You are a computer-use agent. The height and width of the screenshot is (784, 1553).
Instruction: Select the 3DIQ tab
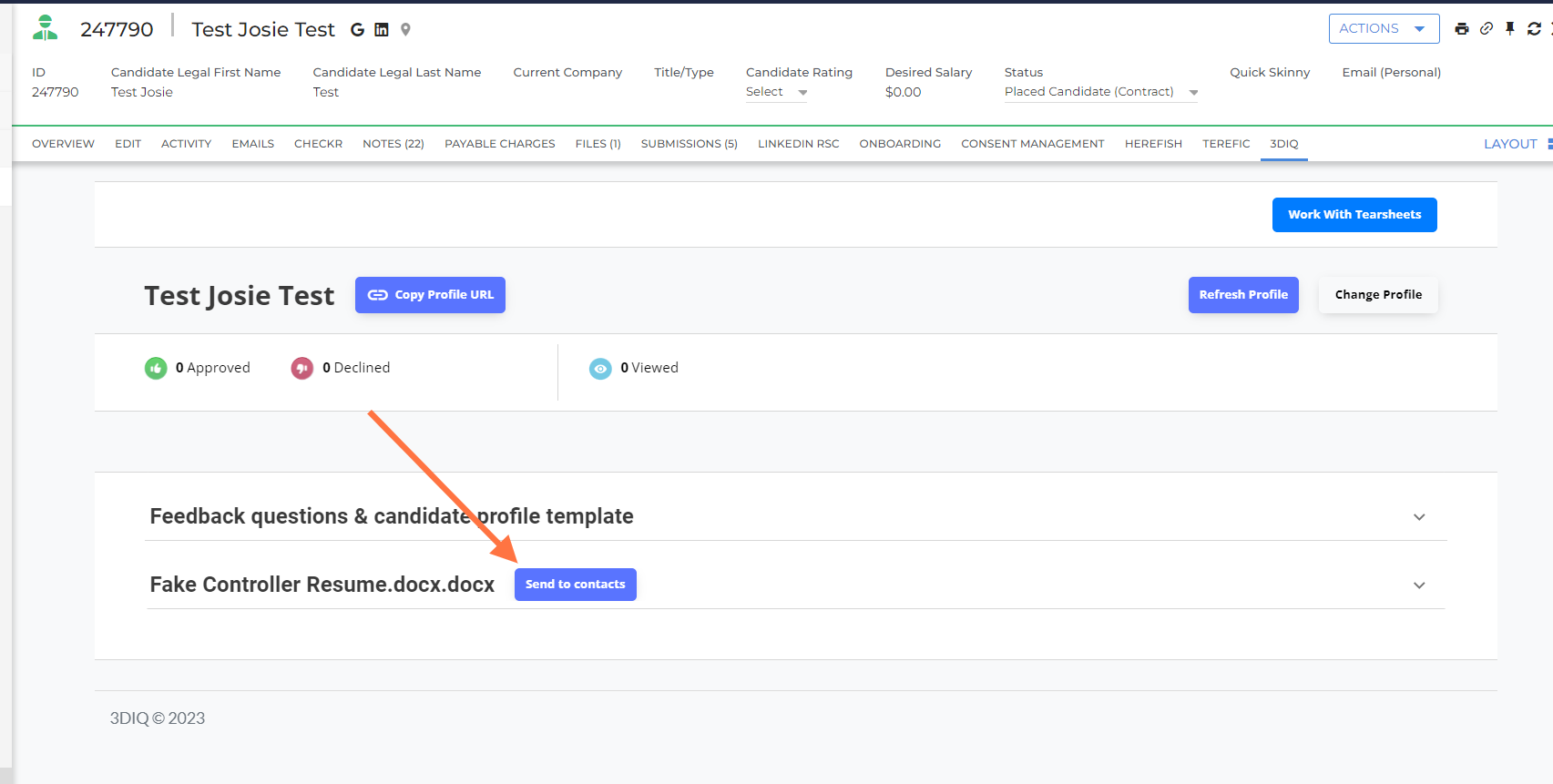(1284, 144)
